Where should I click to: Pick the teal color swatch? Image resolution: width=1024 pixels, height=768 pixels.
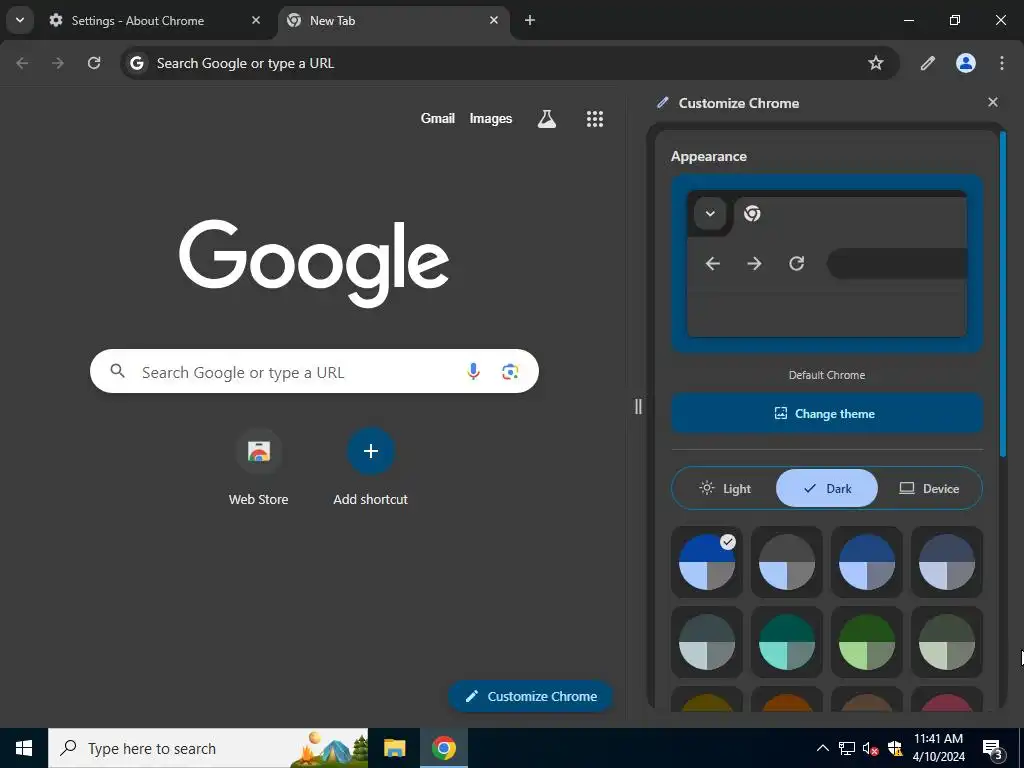[787, 642]
